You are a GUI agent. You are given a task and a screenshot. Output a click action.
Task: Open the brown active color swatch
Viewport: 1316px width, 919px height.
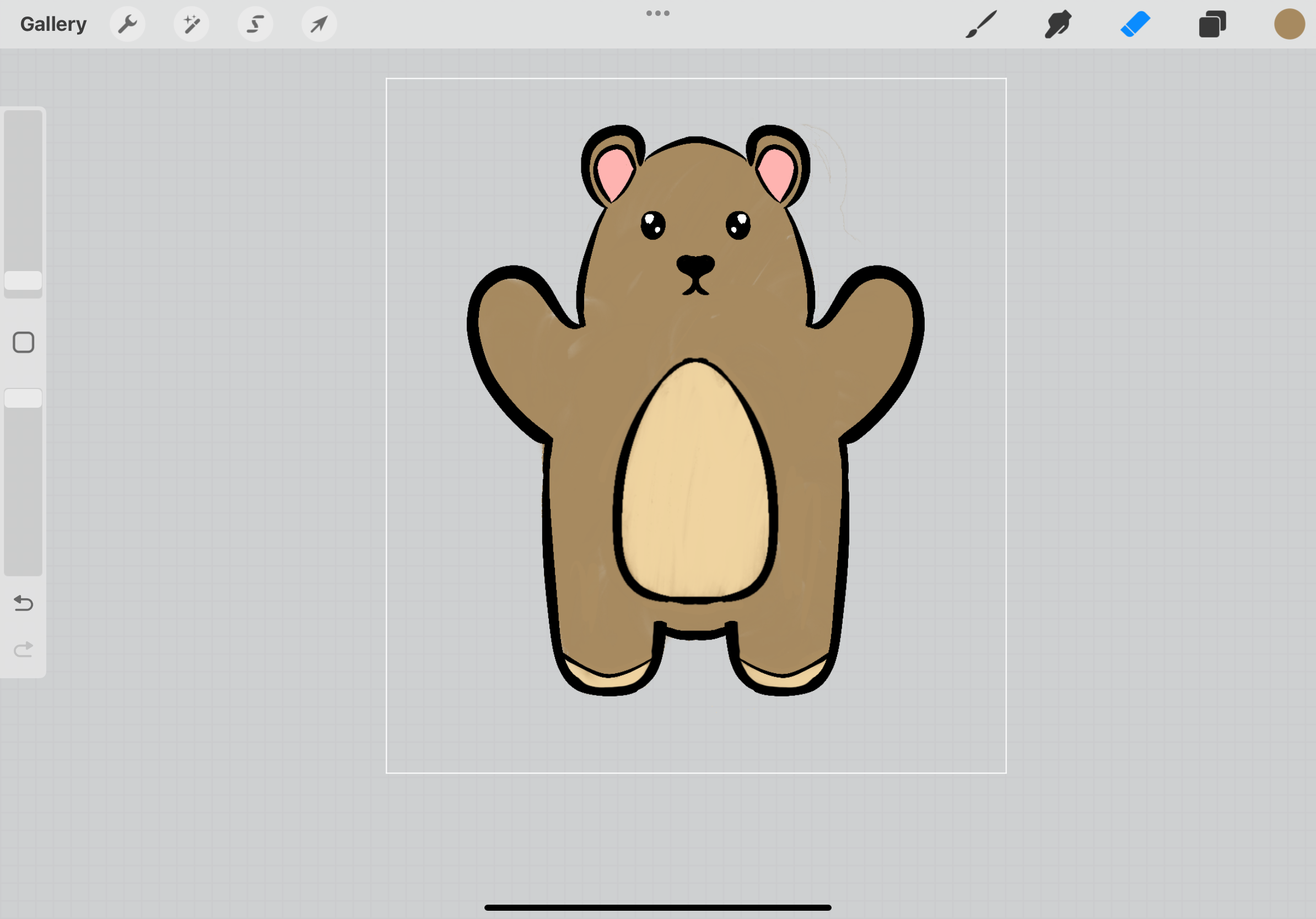(x=1289, y=24)
